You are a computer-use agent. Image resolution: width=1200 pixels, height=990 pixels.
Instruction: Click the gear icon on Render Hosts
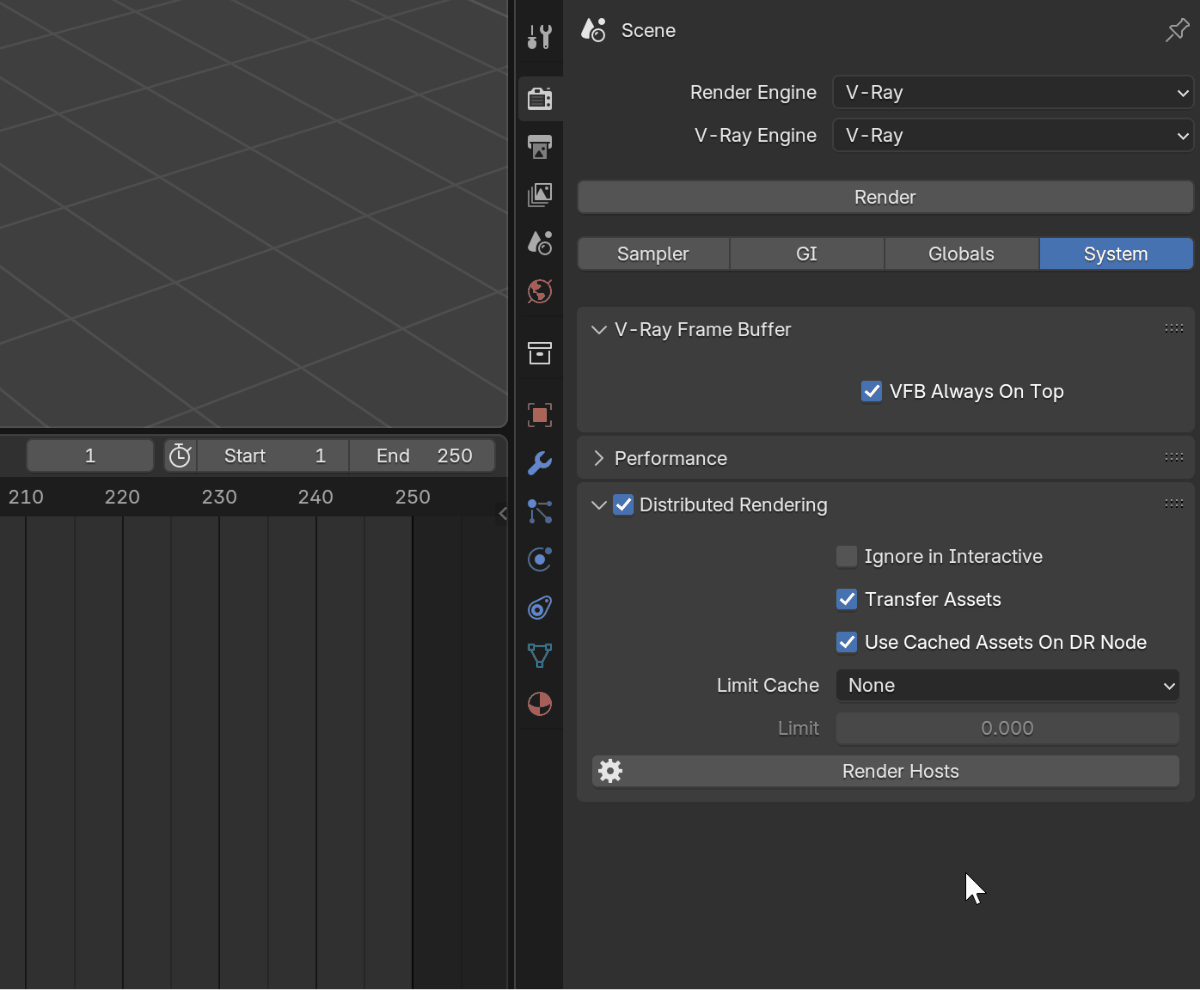tap(610, 771)
